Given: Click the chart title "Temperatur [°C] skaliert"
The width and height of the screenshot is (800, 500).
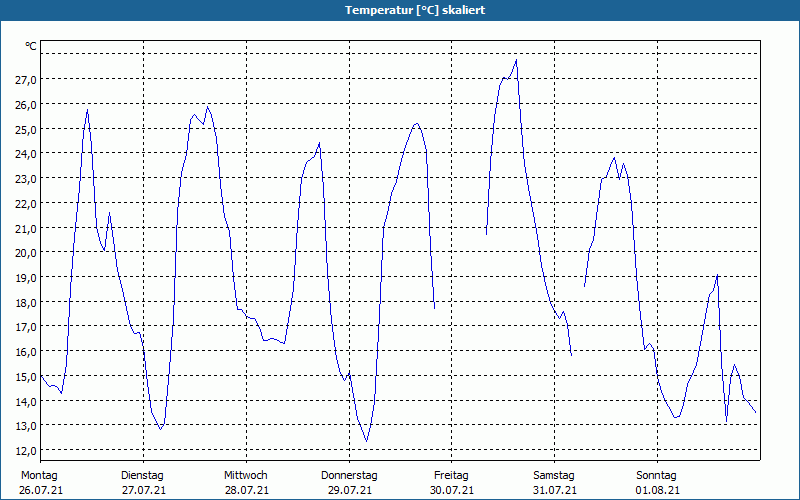Looking at the screenshot, I should 415,10.
